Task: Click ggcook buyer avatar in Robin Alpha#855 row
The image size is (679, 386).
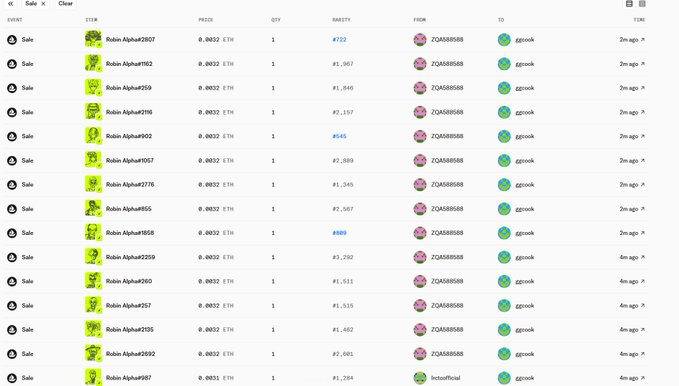Action: (504, 209)
